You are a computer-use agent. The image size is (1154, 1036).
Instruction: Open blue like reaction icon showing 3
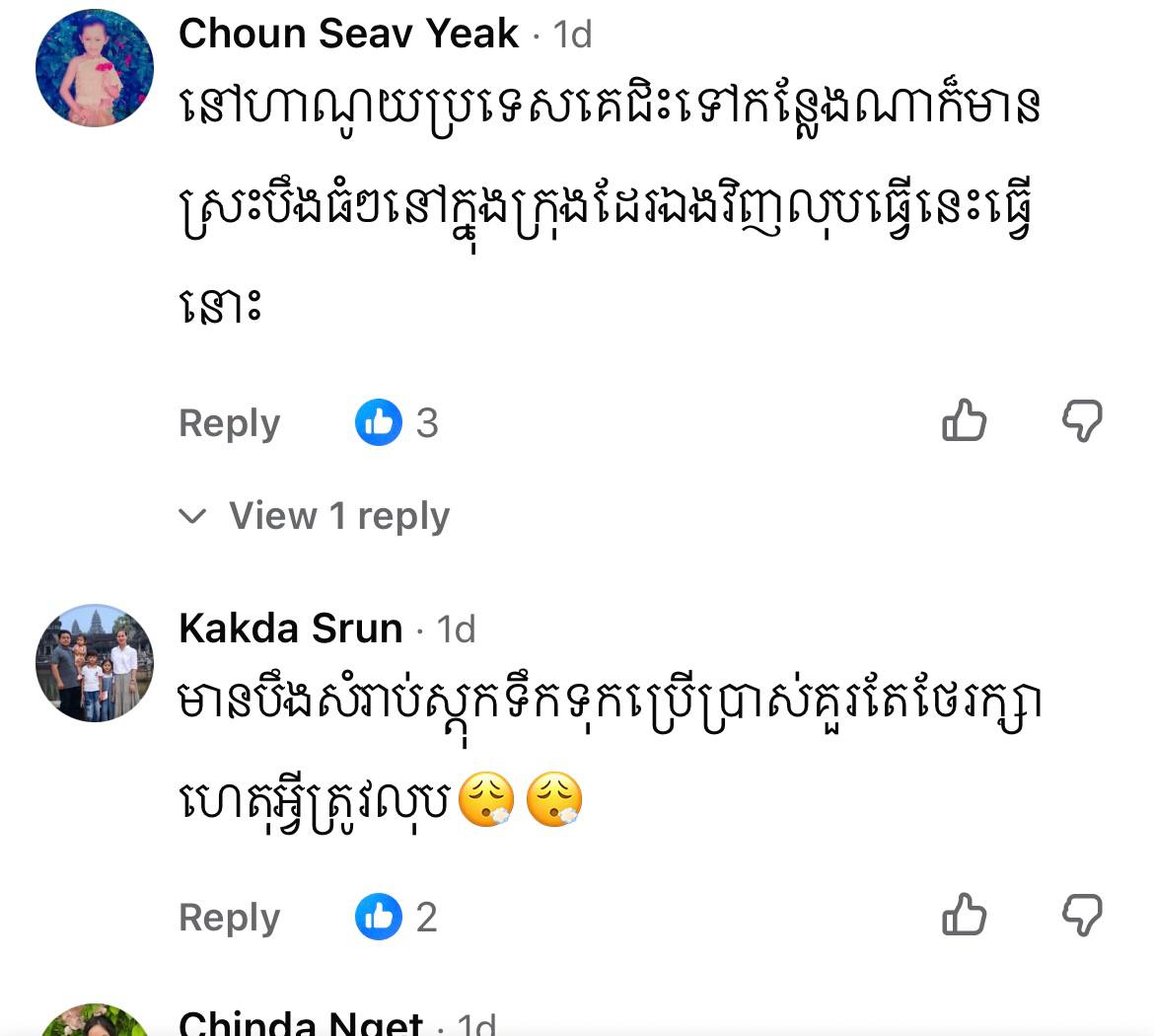pyautogui.click(x=379, y=422)
